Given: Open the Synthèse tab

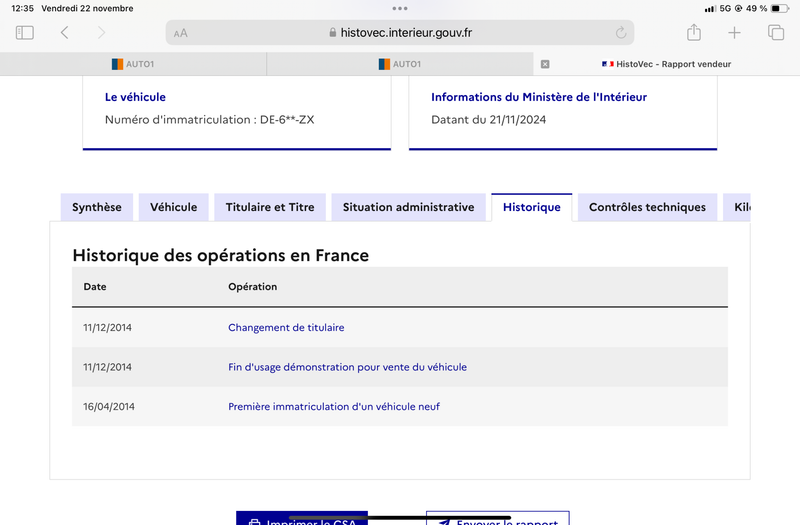Looking at the screenshot, I should (97, 207).
